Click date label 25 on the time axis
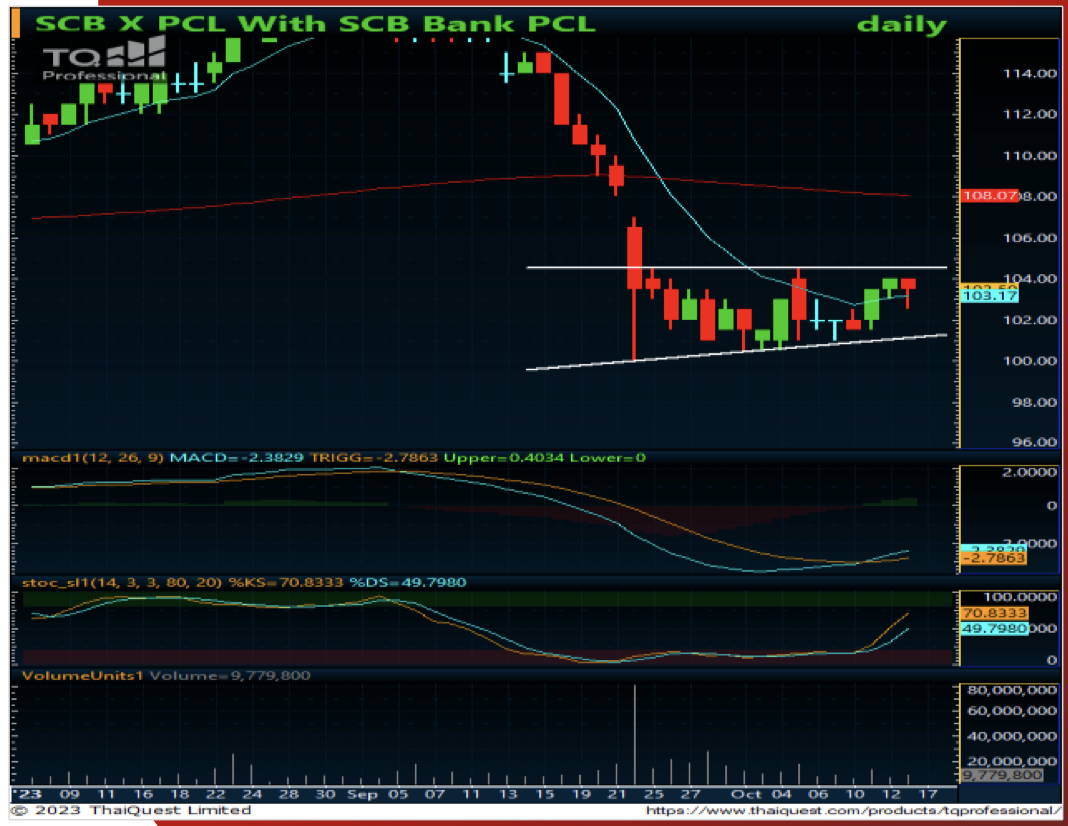This screenshot has height=826, width=1068. (x=654, y=794)
